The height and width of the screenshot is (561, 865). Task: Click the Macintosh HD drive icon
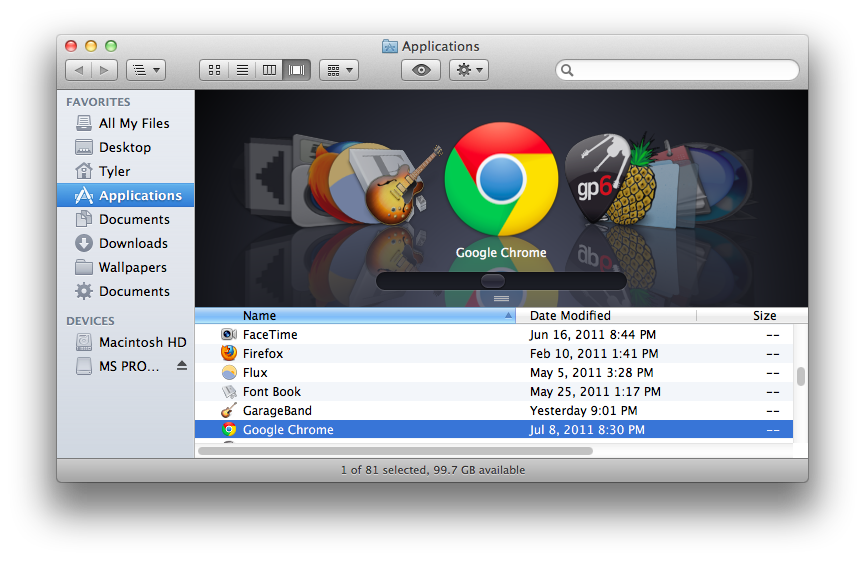pyautogui.click(x=84, y=342)
